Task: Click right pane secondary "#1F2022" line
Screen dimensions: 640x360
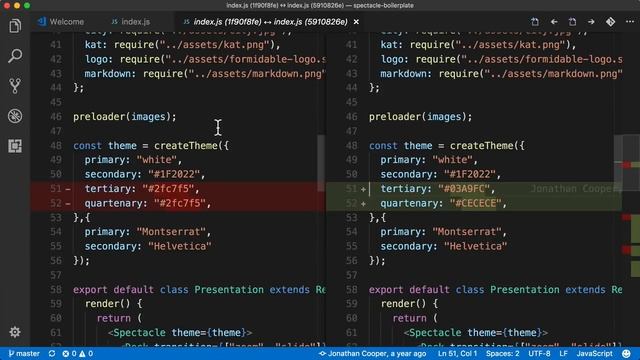Action: (441, 174)
